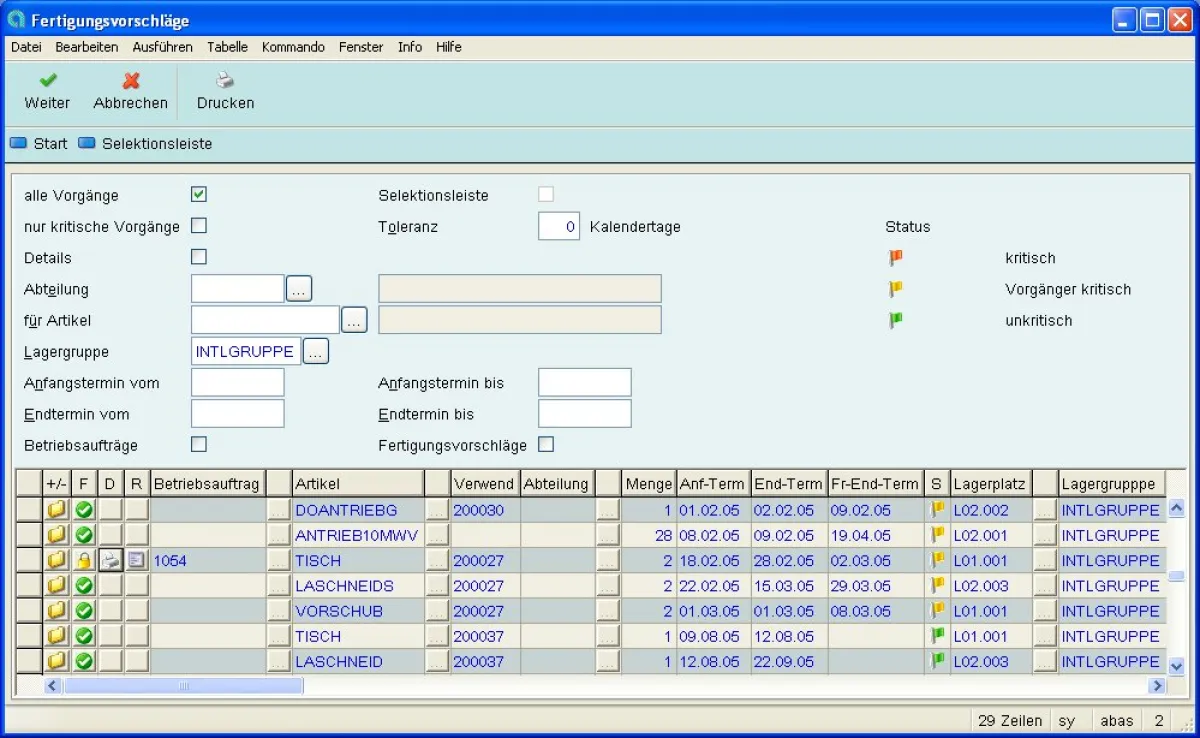Screen dimensions: 1200x738
Task: Click the printer icon in the D column of row 1054
Action: pos(110,561)
